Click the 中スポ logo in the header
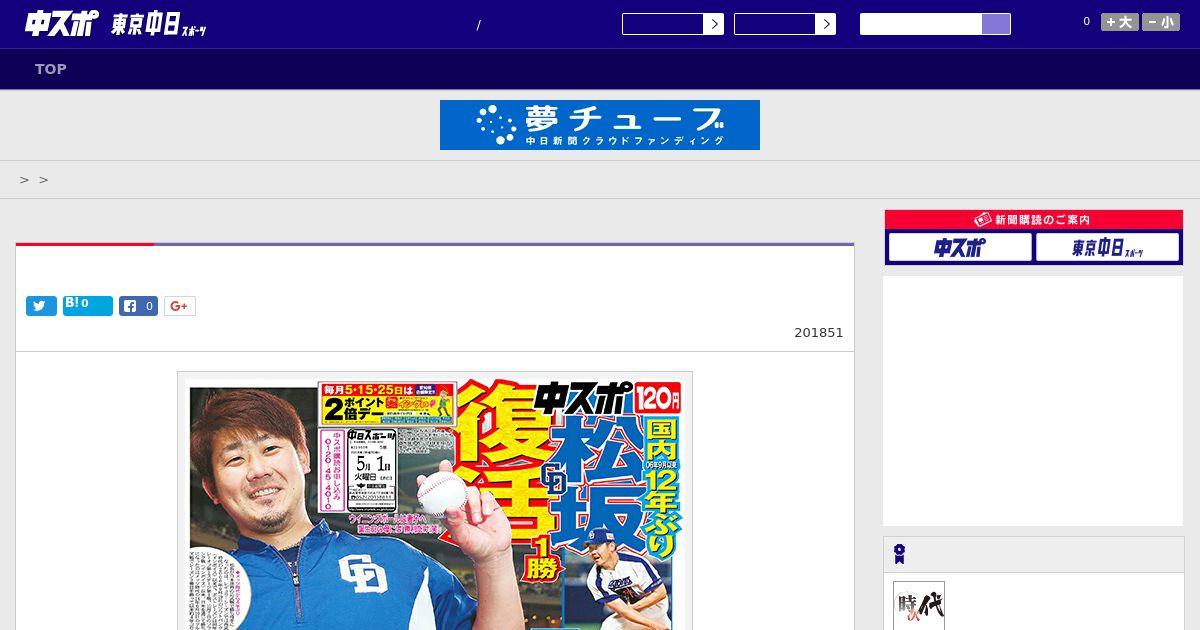This screenshot has width=1200, height=630. pos(62,24)
